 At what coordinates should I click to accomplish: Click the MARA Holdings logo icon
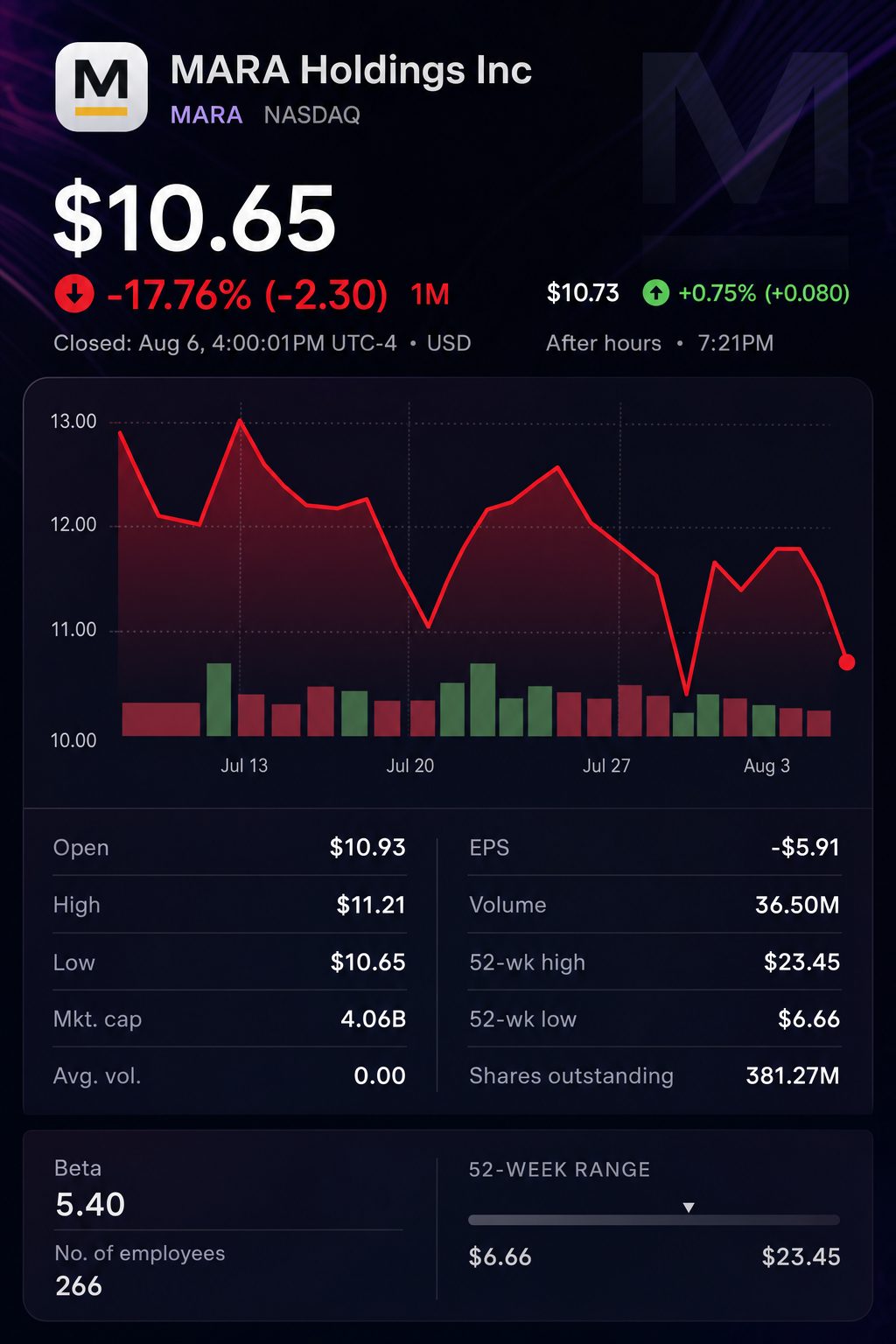[x=101, y=87]
